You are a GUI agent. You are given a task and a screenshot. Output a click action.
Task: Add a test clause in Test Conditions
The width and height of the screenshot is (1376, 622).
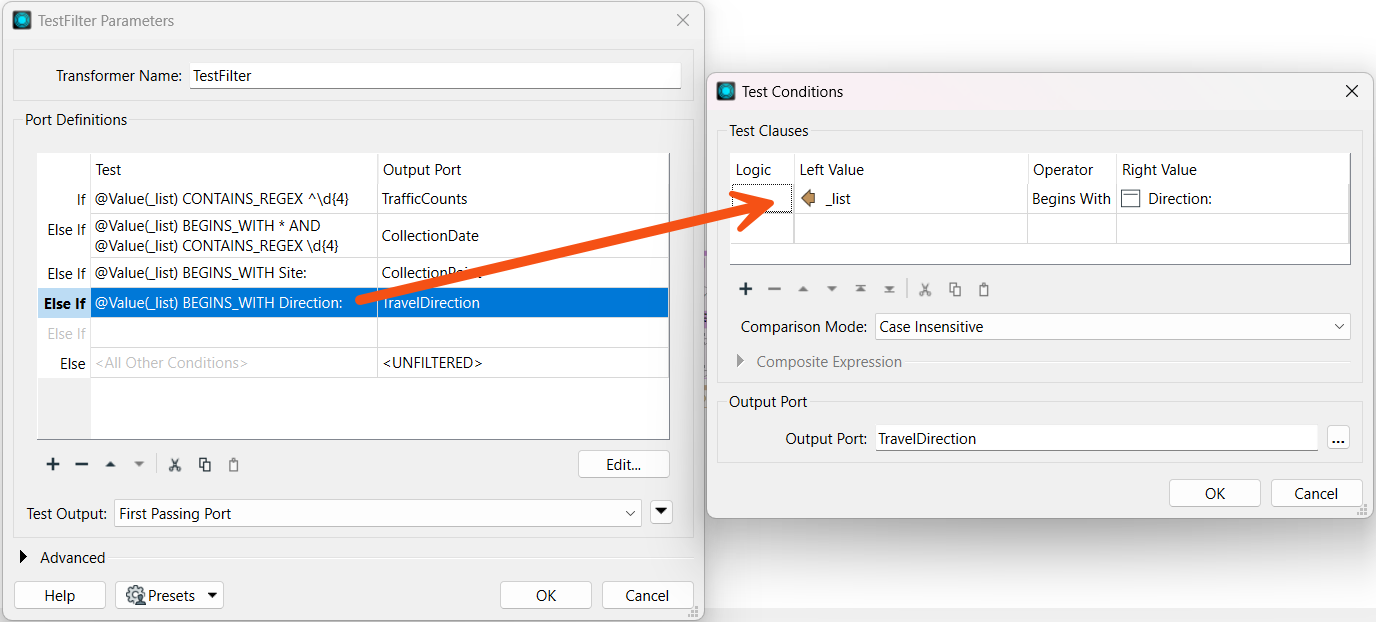(745, 289)
